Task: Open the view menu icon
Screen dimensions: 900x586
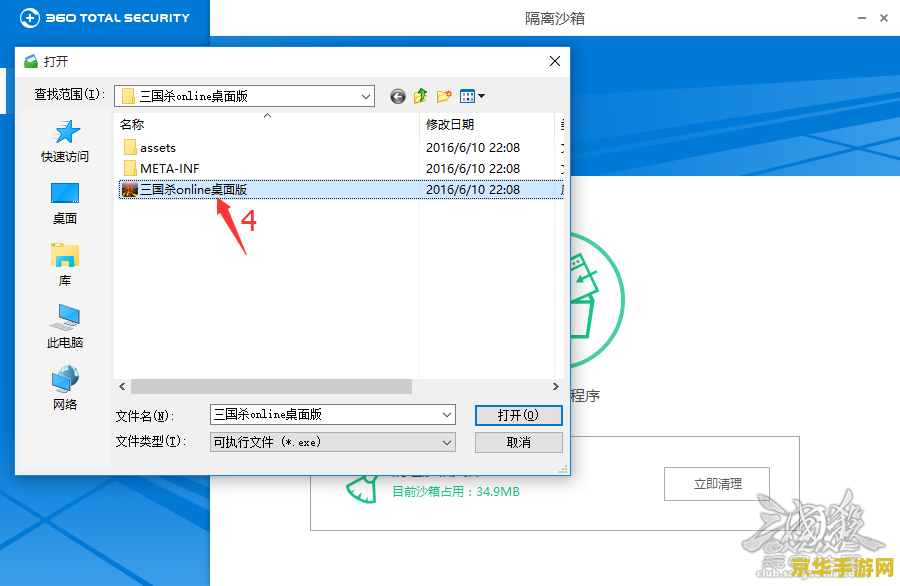Action: (x=472, y=96)
